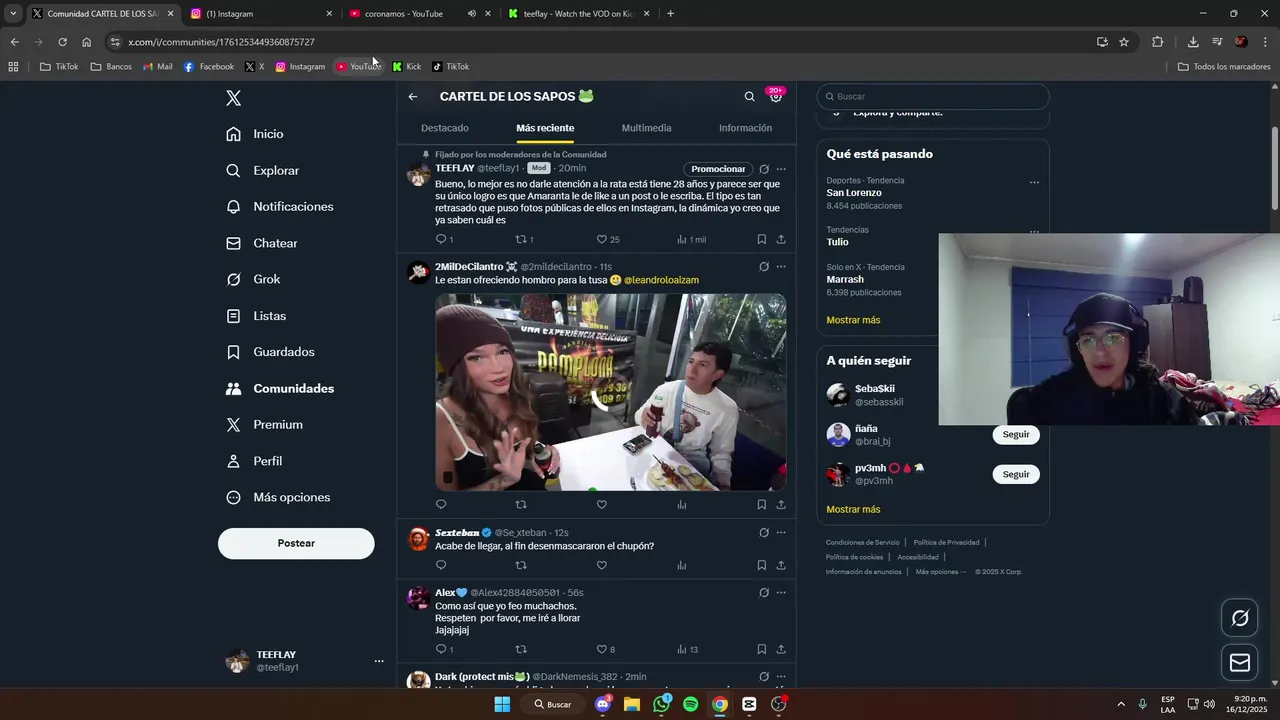Repost TEEFLAY's pinned post
Screen dimensions: 1280x720
(520, 240)
